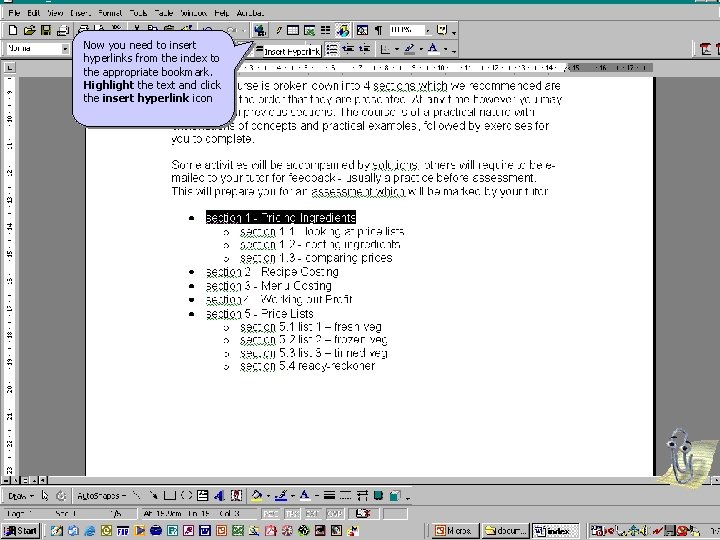Open the AutoShapes menu
Screen dimensions: 720x540
[x=101, y=496]
